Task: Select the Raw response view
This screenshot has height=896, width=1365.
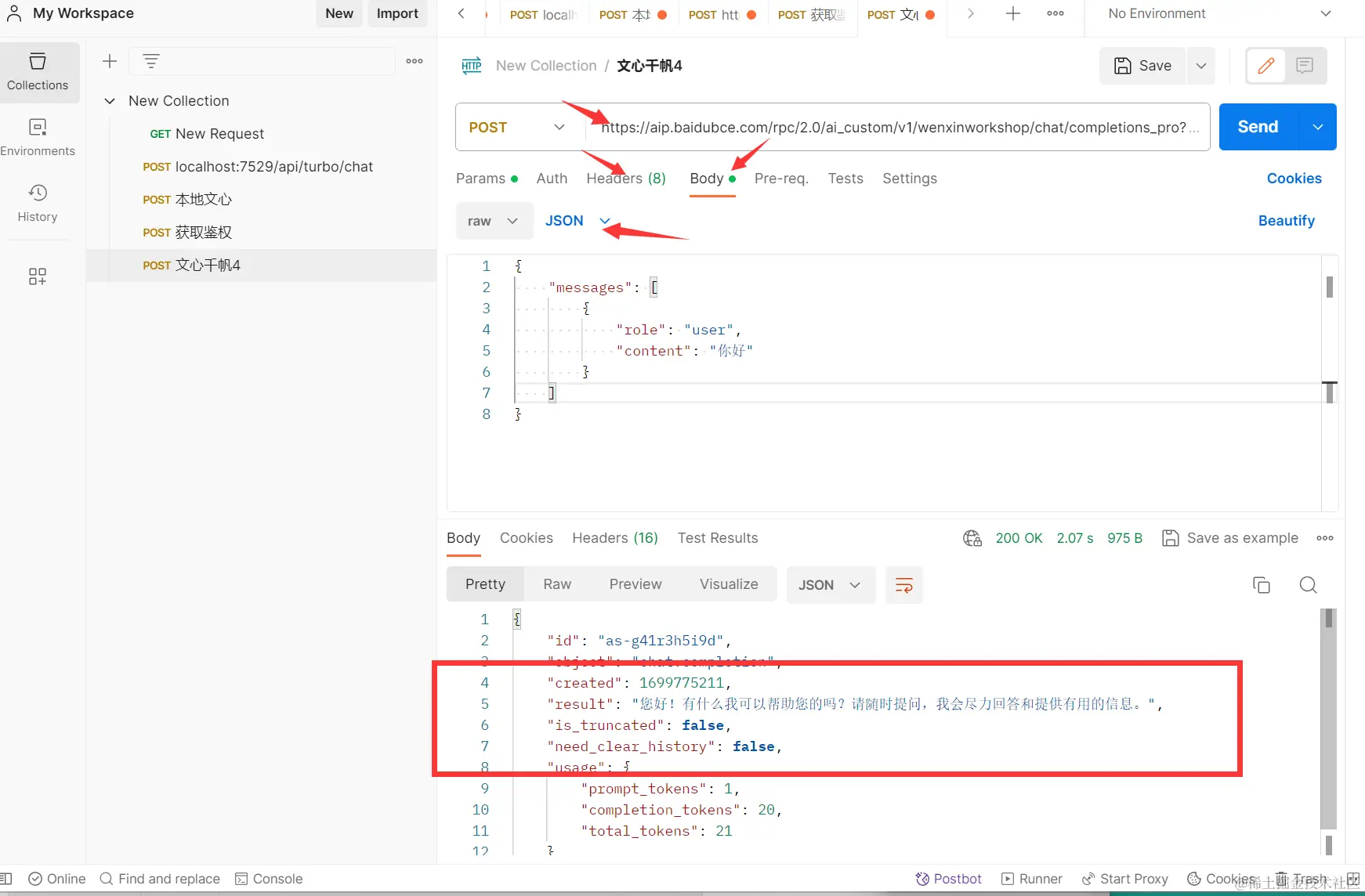Action: (557, 584)
